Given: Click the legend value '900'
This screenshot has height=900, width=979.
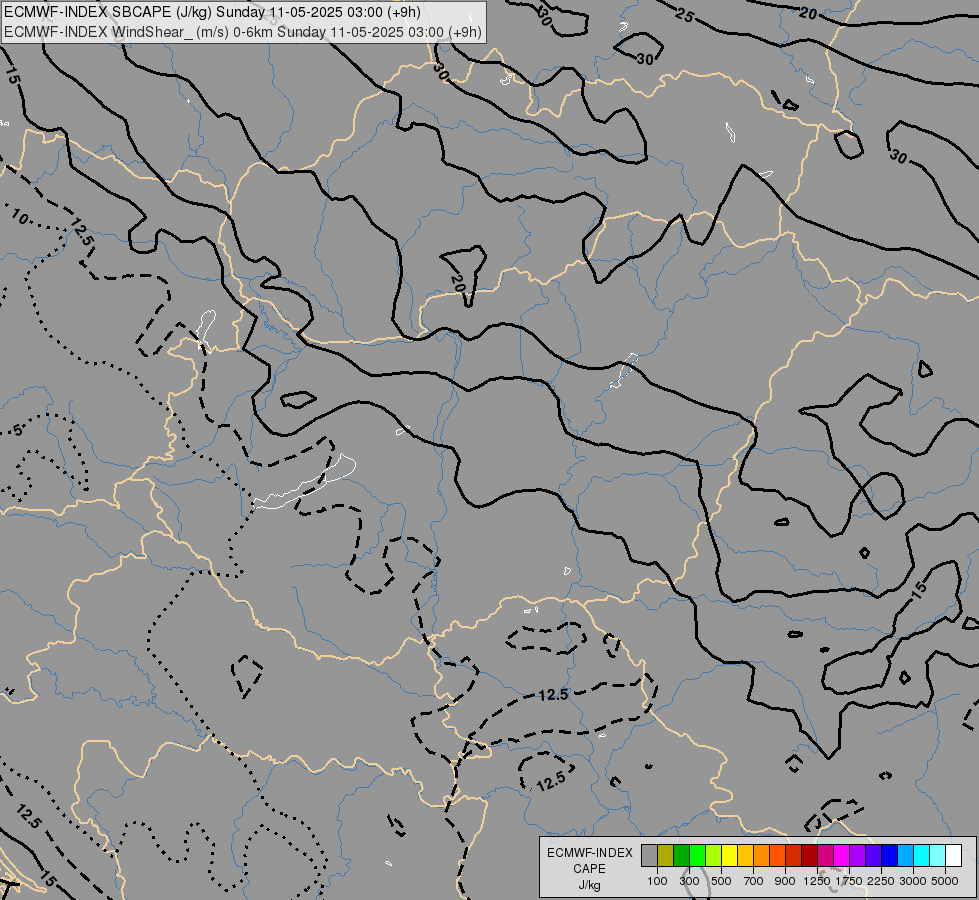Looking at the screenshot, I should (x=785, y=881).
